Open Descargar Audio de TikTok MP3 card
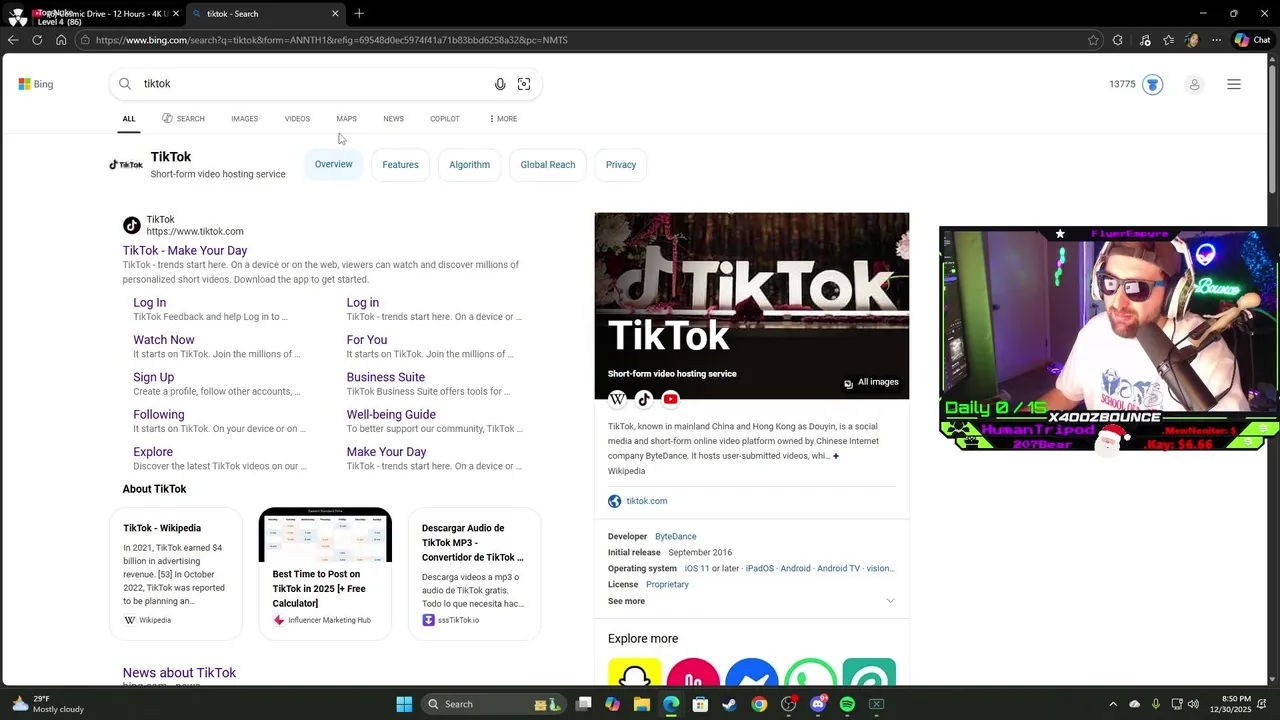Viewport: 1280px width, 720px height. click(474, 574)
